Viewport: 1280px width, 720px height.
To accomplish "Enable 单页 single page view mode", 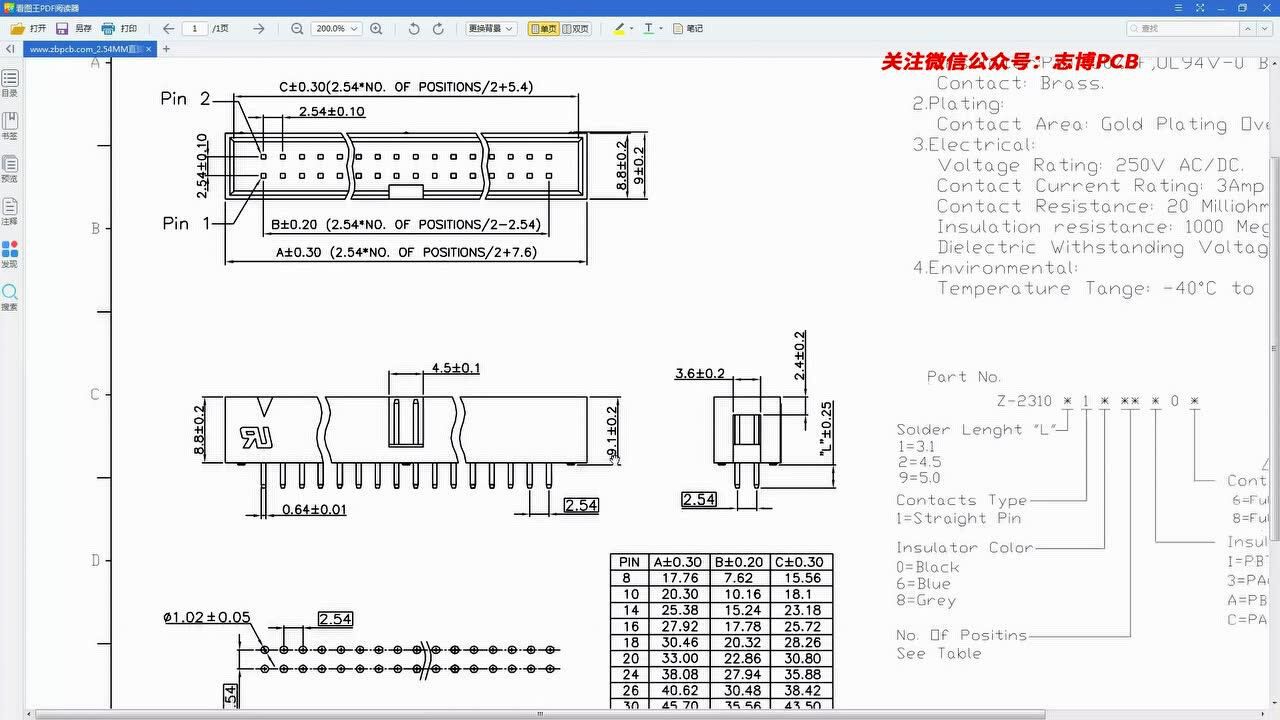I will 542,29.
